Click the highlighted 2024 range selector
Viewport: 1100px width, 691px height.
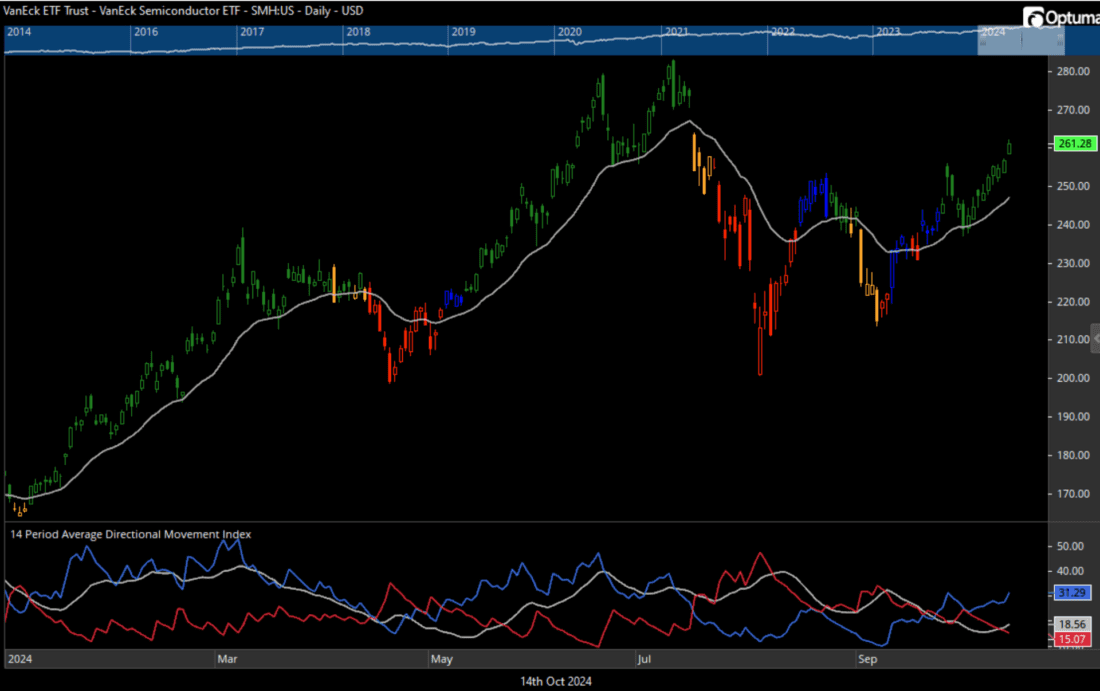click(1020, 40)
